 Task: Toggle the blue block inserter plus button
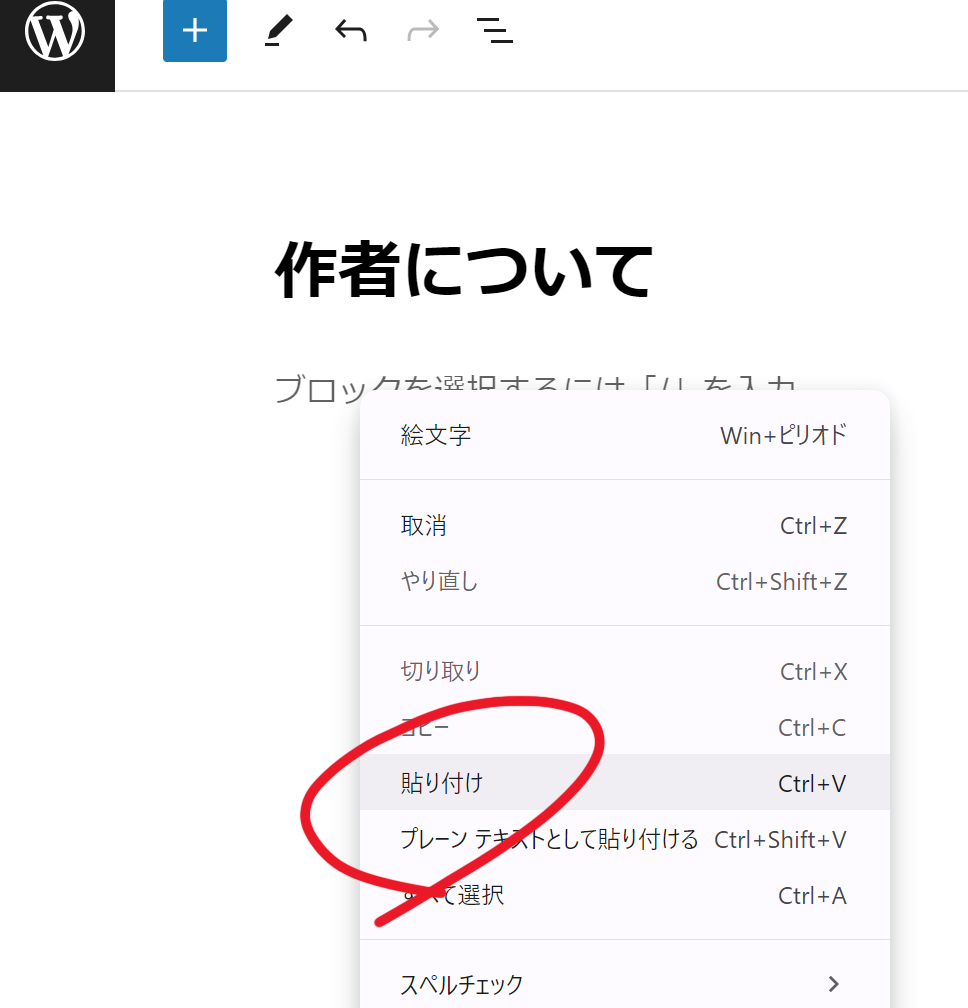click(x=195, y=31)
